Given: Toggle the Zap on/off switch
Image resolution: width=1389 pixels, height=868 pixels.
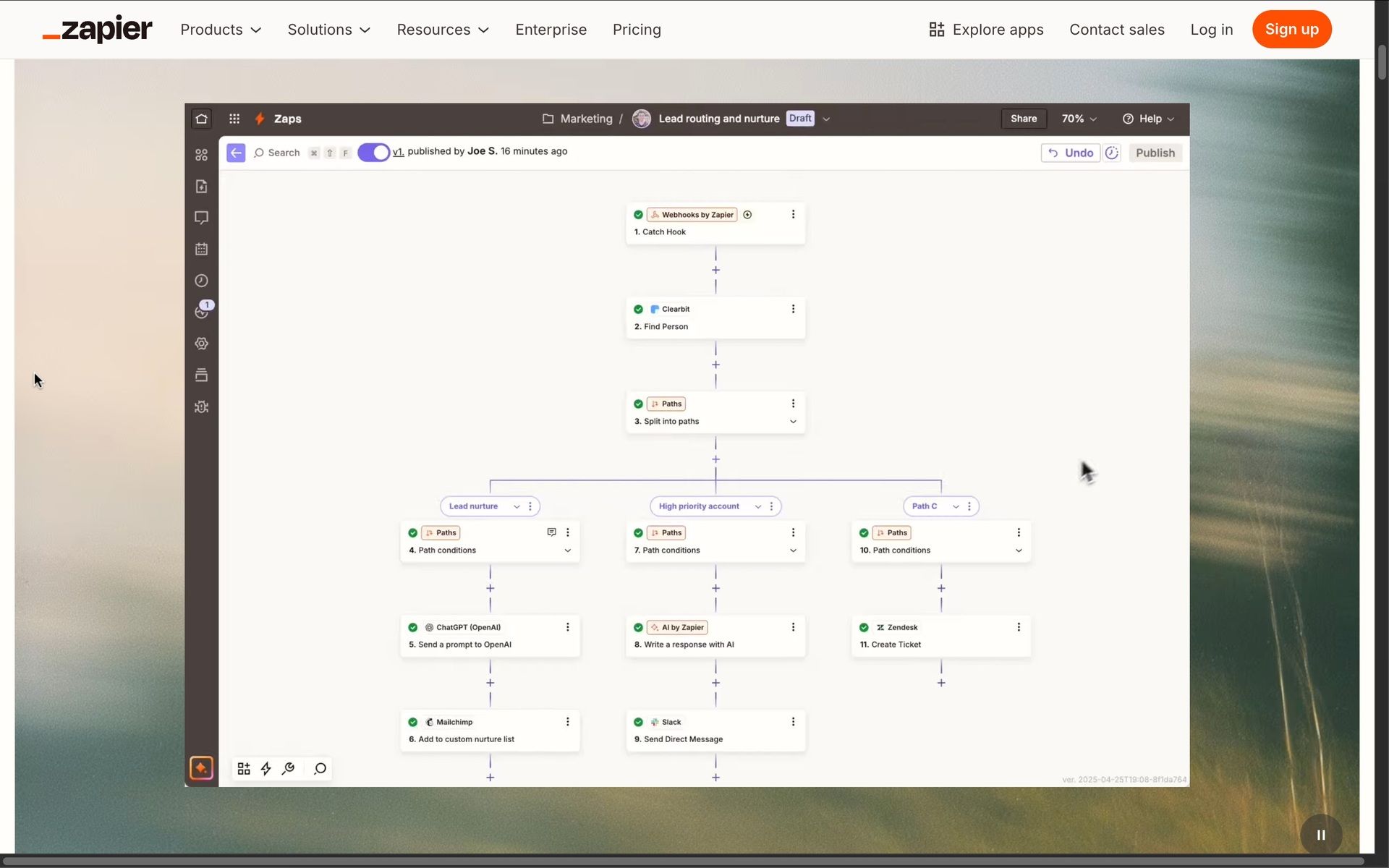Looking at the screenshot, I should (374, 153).
